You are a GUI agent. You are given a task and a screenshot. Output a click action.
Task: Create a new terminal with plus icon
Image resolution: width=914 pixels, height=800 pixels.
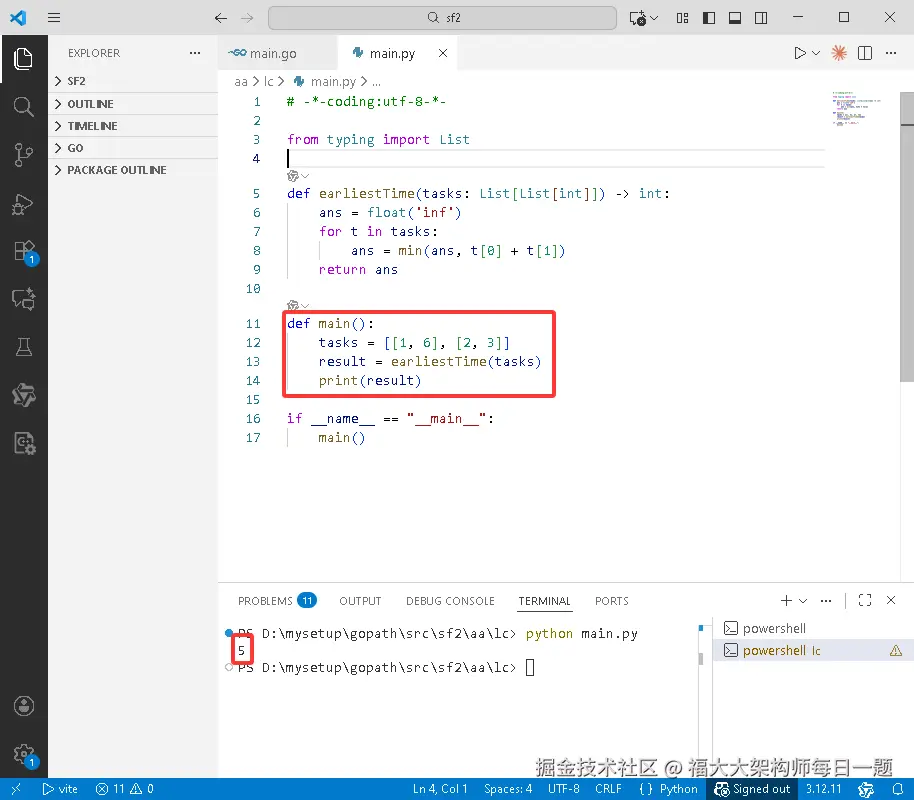click(786, 600)
